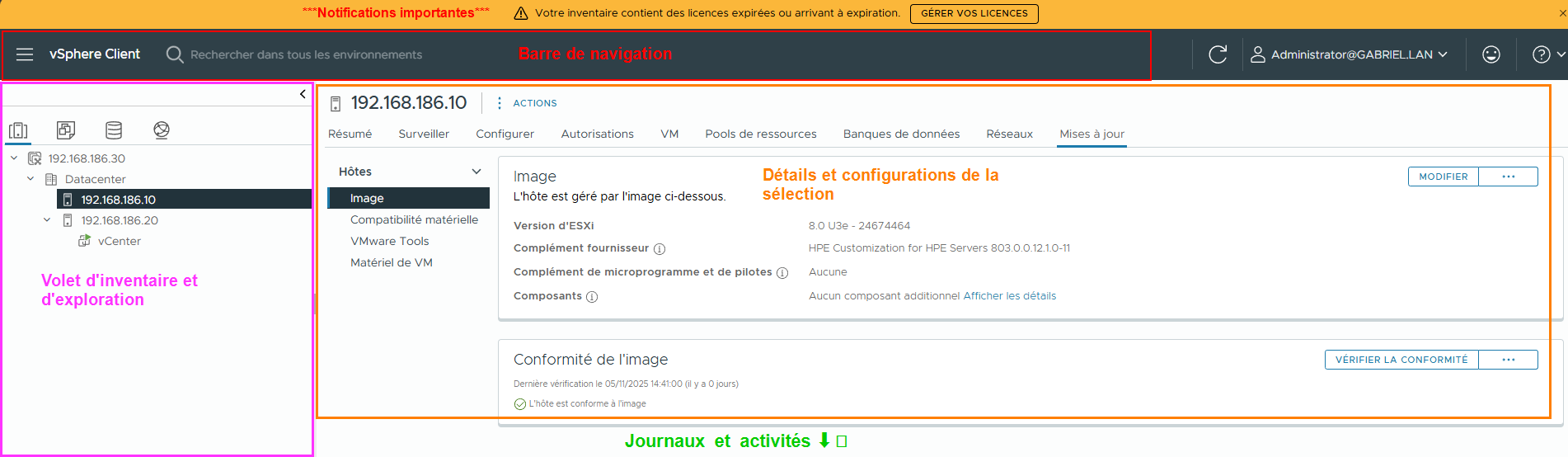Click HPE Customization for HPE Servers text
Viewport: 1568px width, 457px height.
(x=939, y=248)
